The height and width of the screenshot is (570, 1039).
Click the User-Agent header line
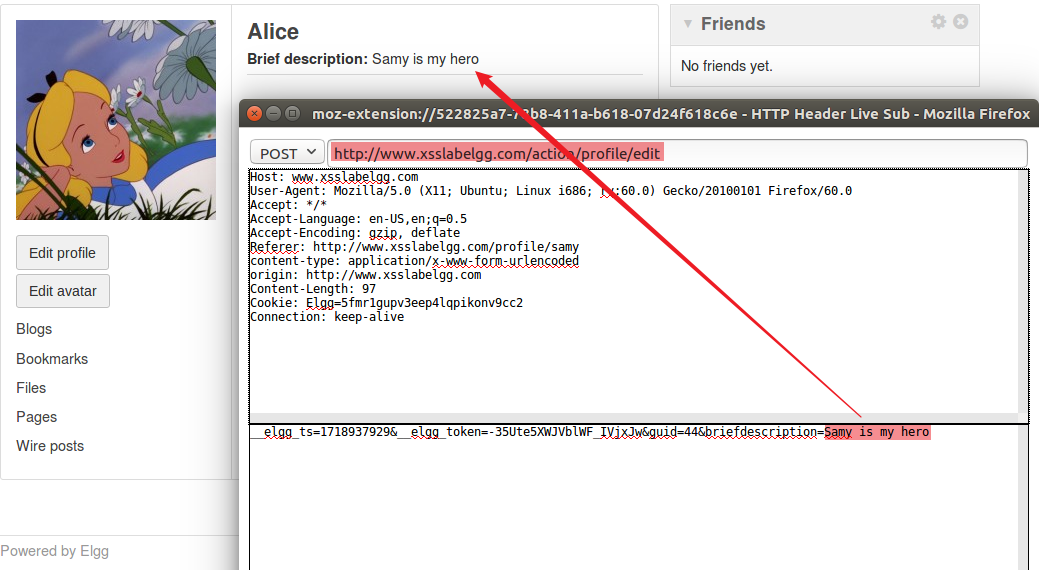coord(551,191)
